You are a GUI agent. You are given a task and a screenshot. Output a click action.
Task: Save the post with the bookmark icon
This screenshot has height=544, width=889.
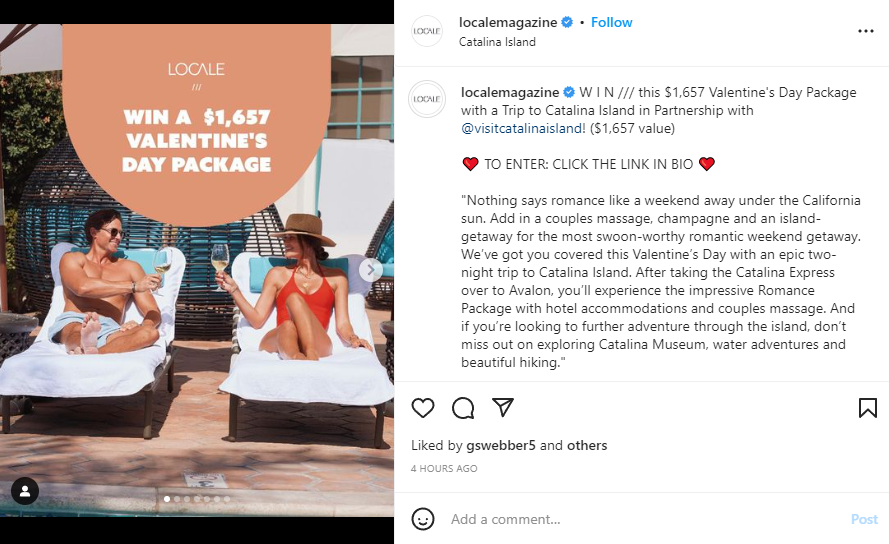[867, 408]
